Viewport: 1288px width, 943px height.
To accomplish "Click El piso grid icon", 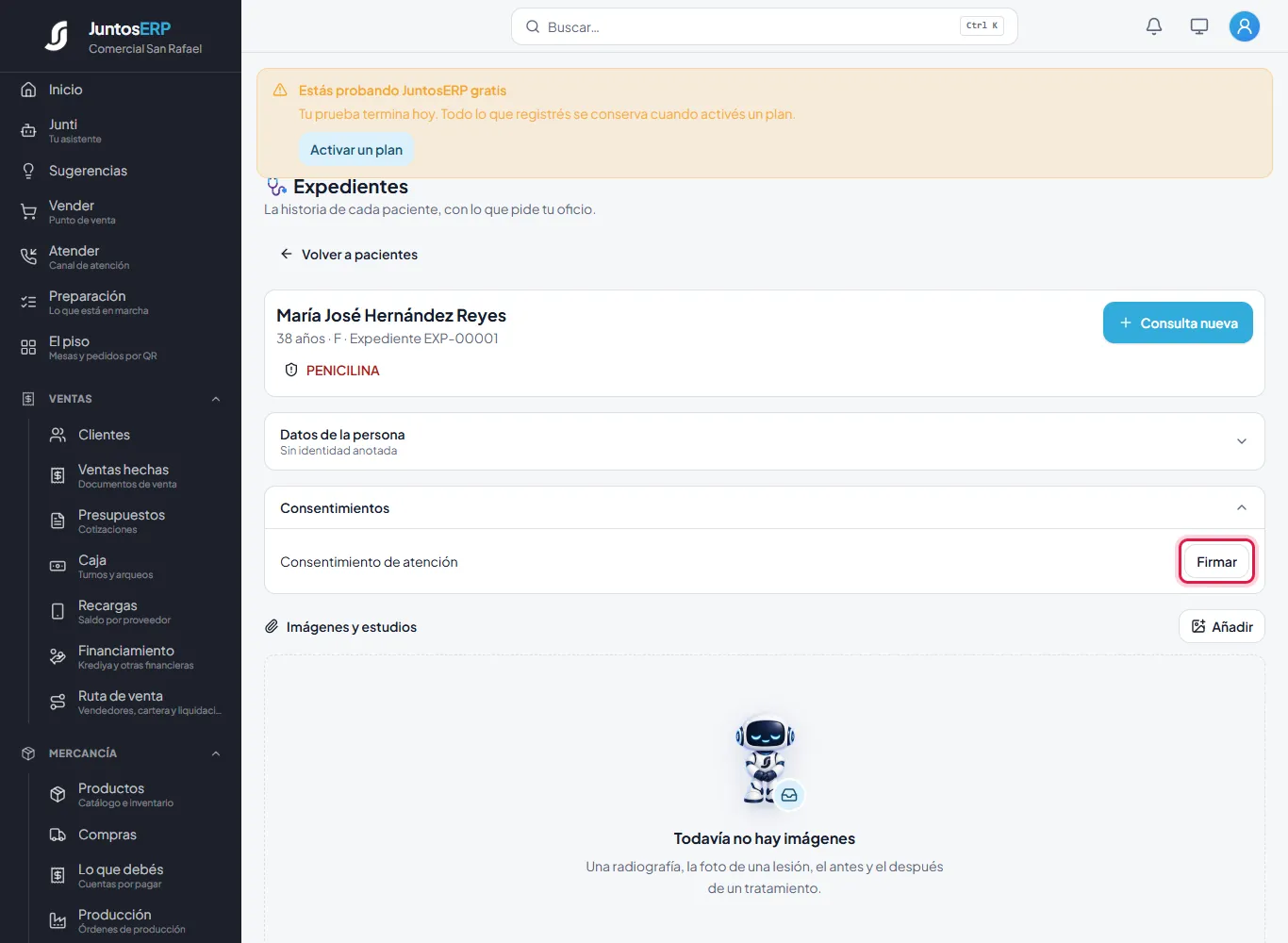I will tap(28, 348).
